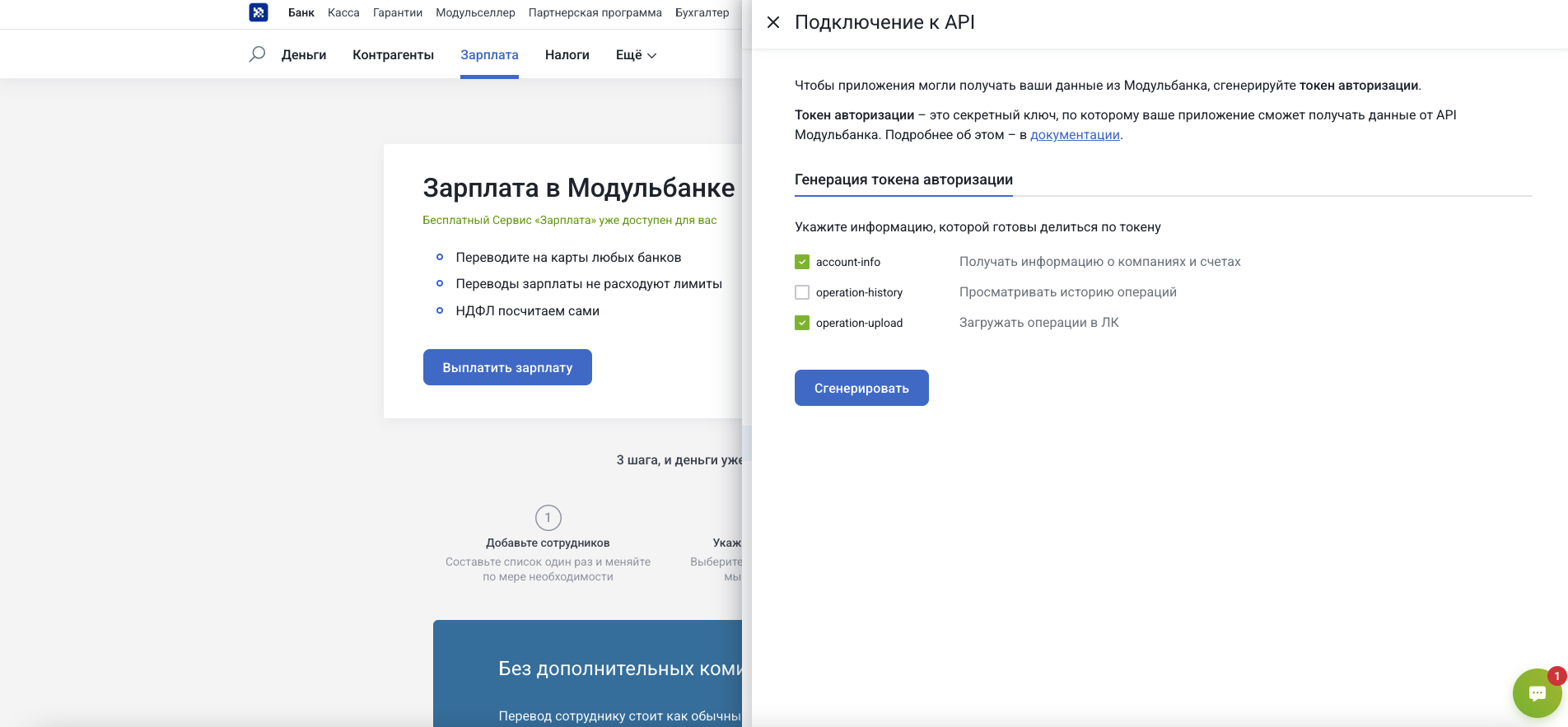This screenshot has width=1568, height=727.
Task: Click the 'Добавьте сотрудников' step title
Action: coord(548,543)
